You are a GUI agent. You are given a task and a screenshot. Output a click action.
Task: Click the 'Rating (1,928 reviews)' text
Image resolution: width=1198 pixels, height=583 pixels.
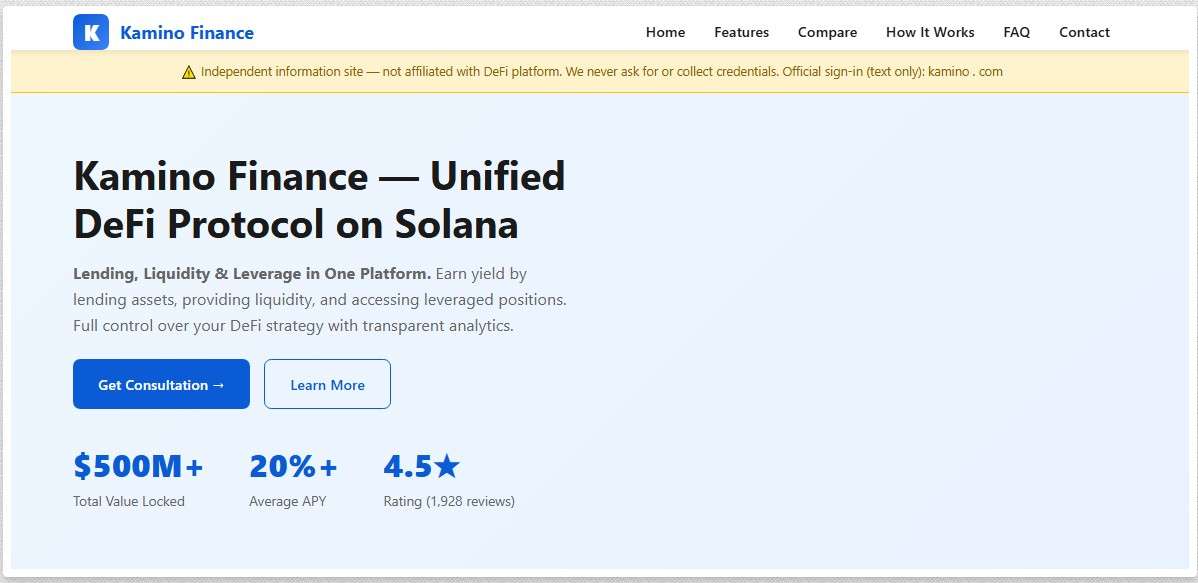(x=449, y=501)
